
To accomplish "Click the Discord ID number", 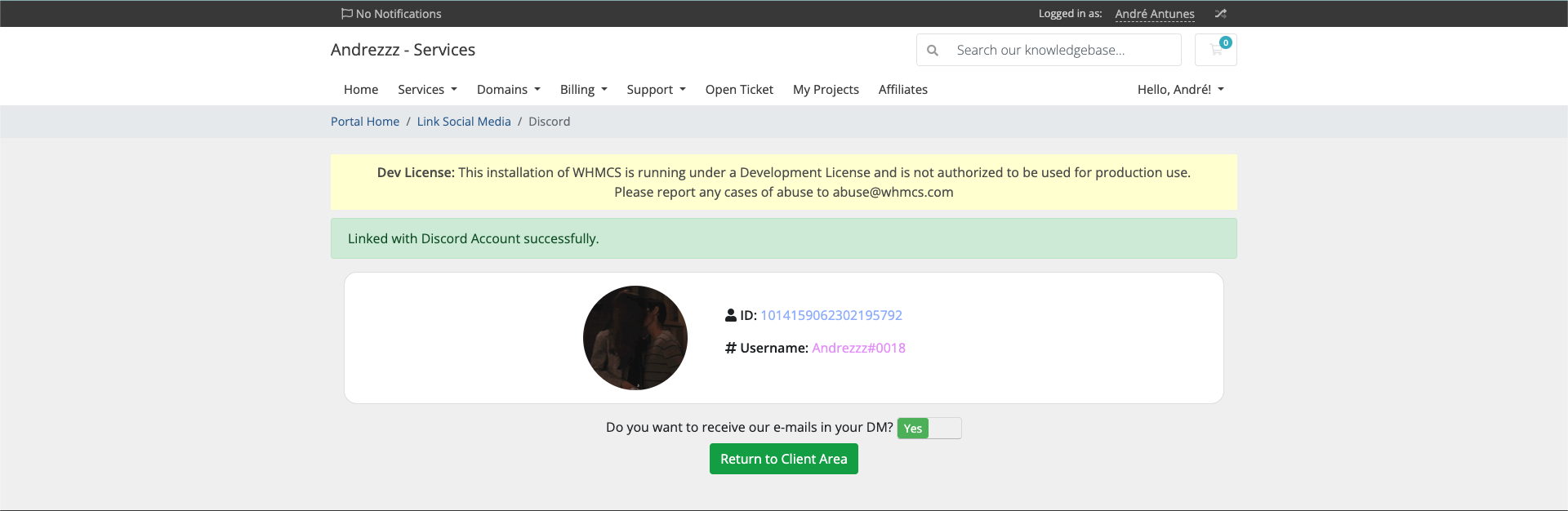I will (x=831, y=315).
